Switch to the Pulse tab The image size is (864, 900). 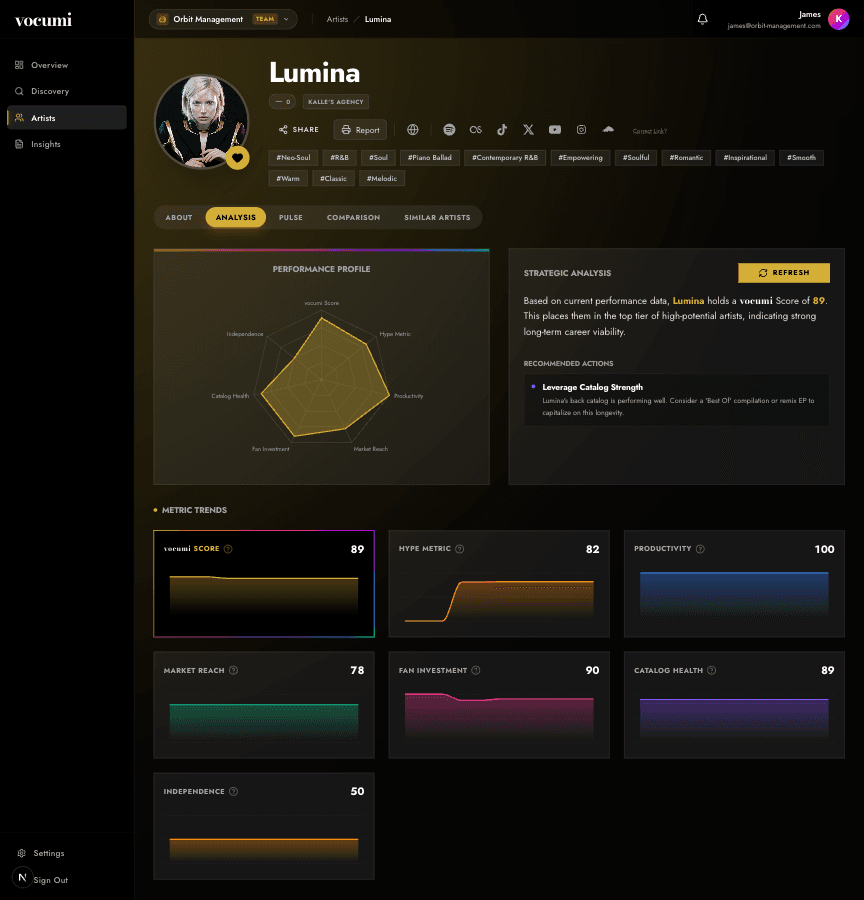pos(290,218)
